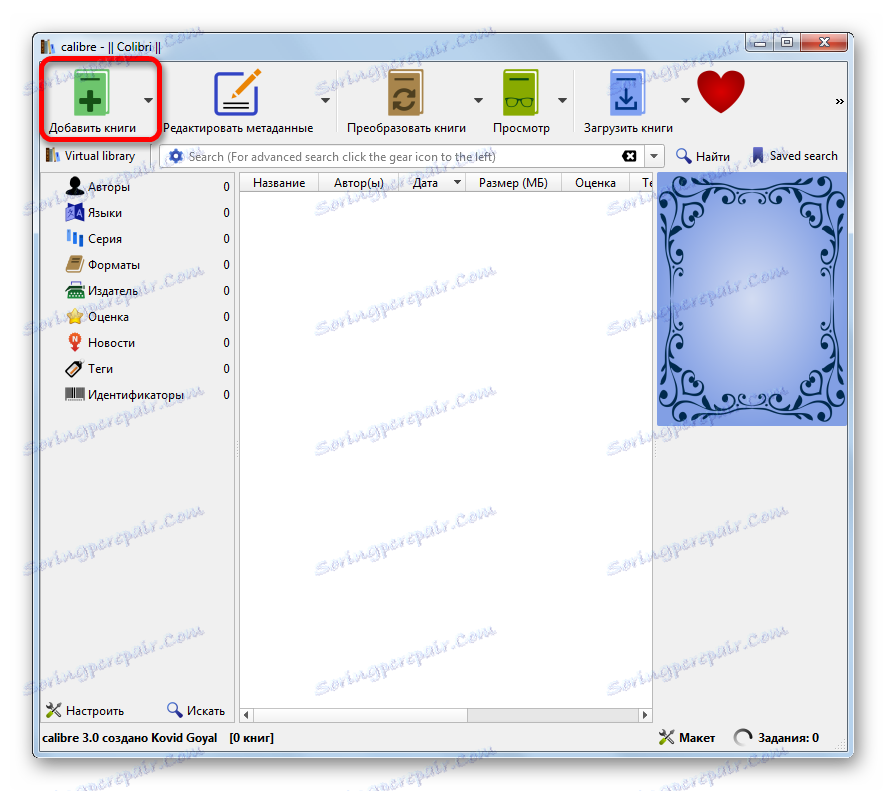Select the Форматы tag browser row

(137, 264)
